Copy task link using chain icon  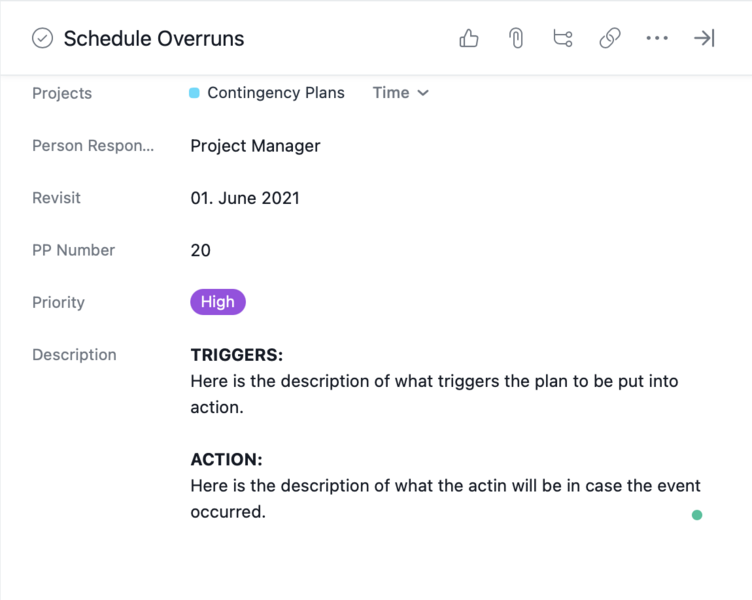609,39
